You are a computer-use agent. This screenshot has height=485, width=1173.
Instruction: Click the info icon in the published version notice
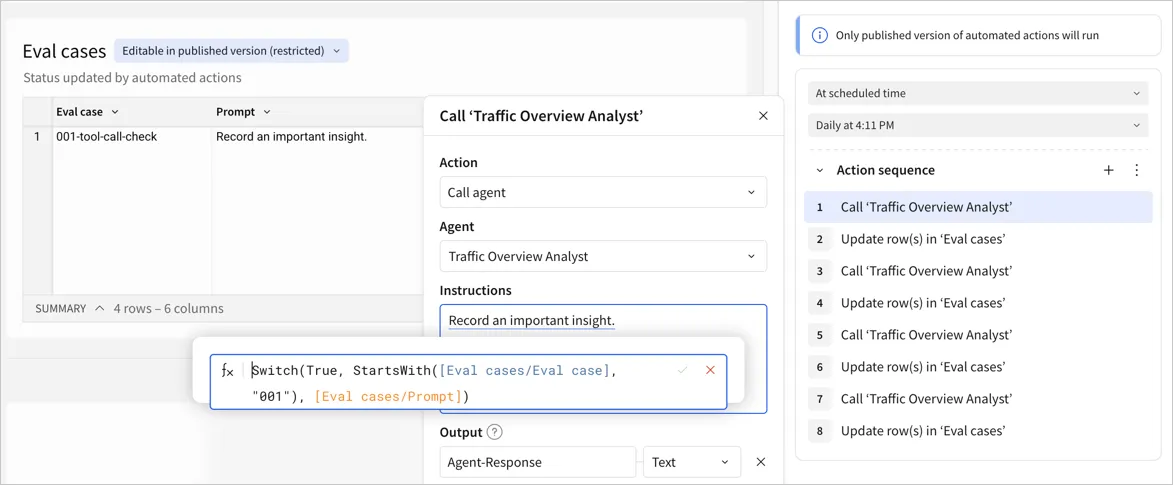[x=821, y=35]
